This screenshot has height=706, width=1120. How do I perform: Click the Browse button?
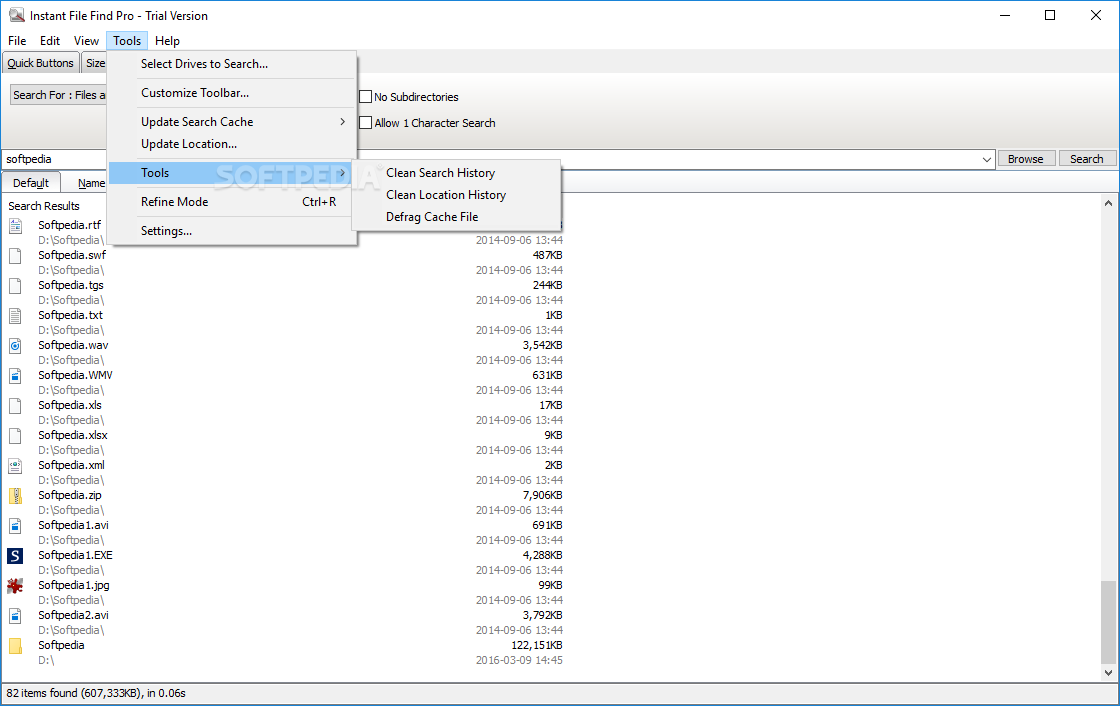coord(1026,159)
